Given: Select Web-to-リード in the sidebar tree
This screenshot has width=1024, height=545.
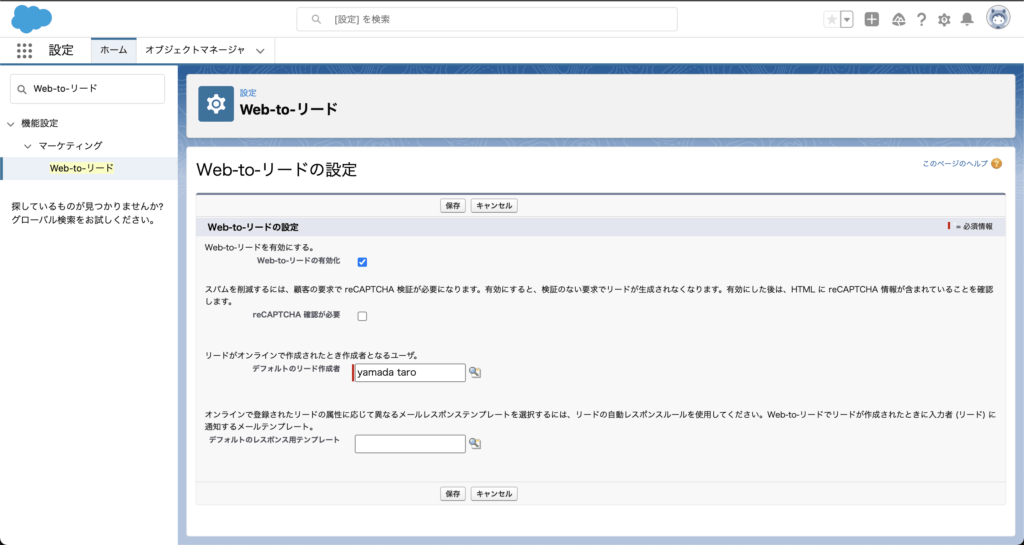Looking at the screenshot, I should (82, 168).
